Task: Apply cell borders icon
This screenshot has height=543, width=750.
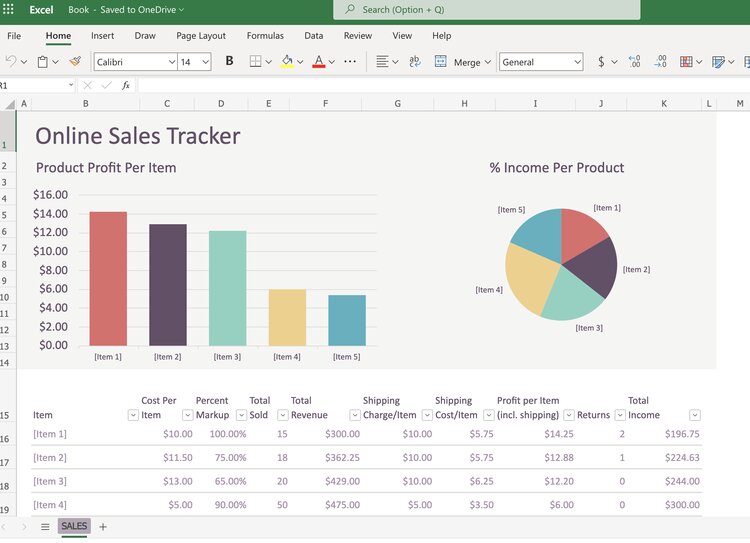Action: (255, 61)
